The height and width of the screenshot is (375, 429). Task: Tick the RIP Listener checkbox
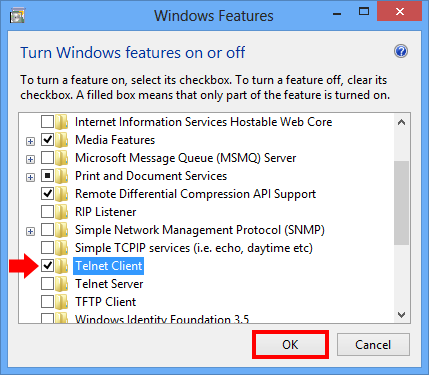pos(47,212)
